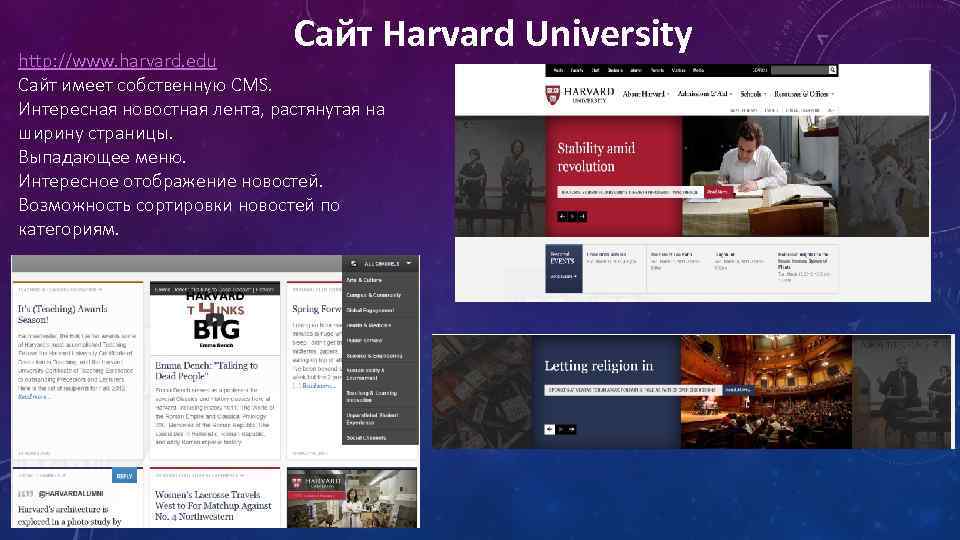This screenshot has height=540, width=960.
Task: Click Read more under Spring Forward article
Action: point(318,386)
